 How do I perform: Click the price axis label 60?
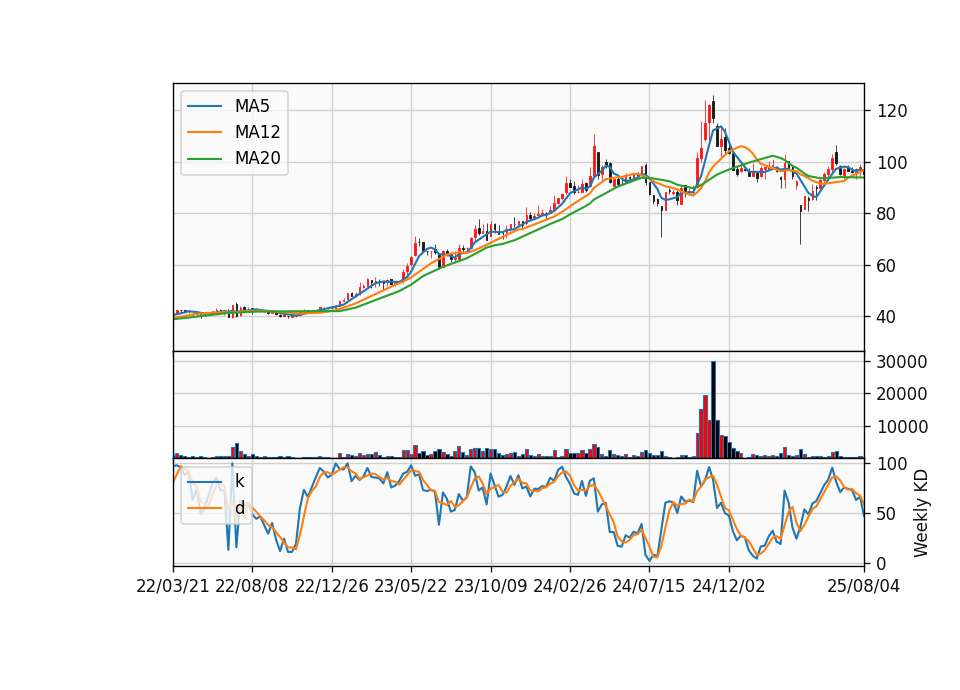[887, 266]
